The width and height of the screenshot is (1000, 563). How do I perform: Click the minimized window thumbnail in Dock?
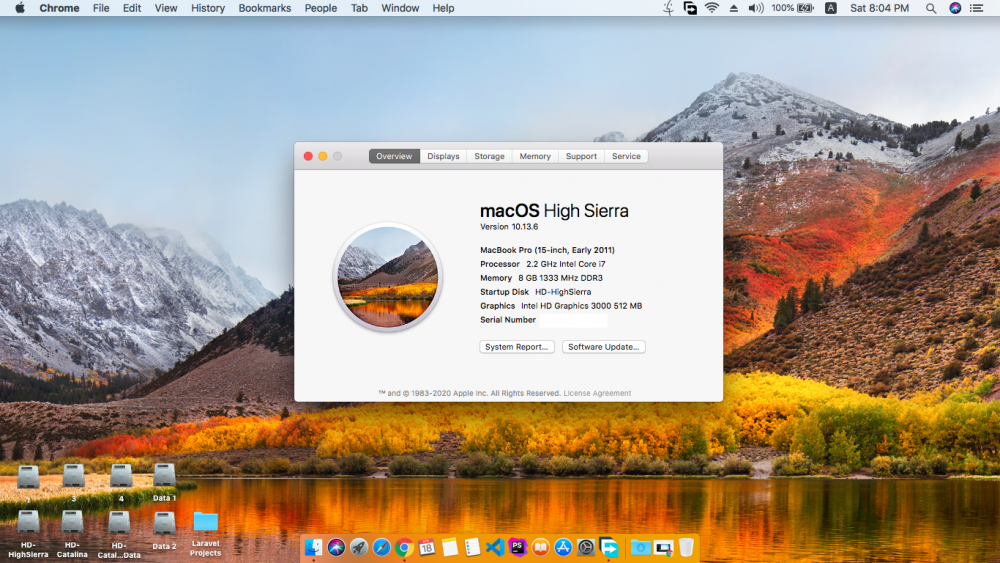click(663, 547)
